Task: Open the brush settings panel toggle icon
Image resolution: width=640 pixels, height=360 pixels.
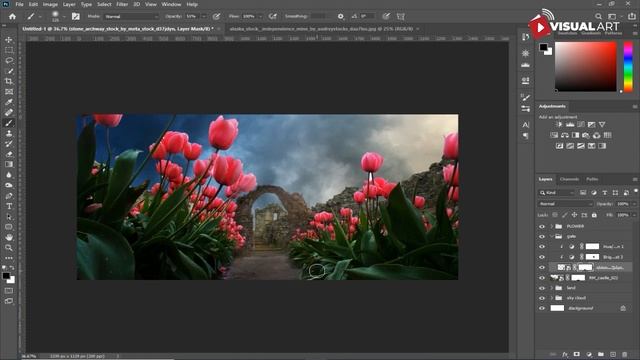Action: tap(76, 16)
